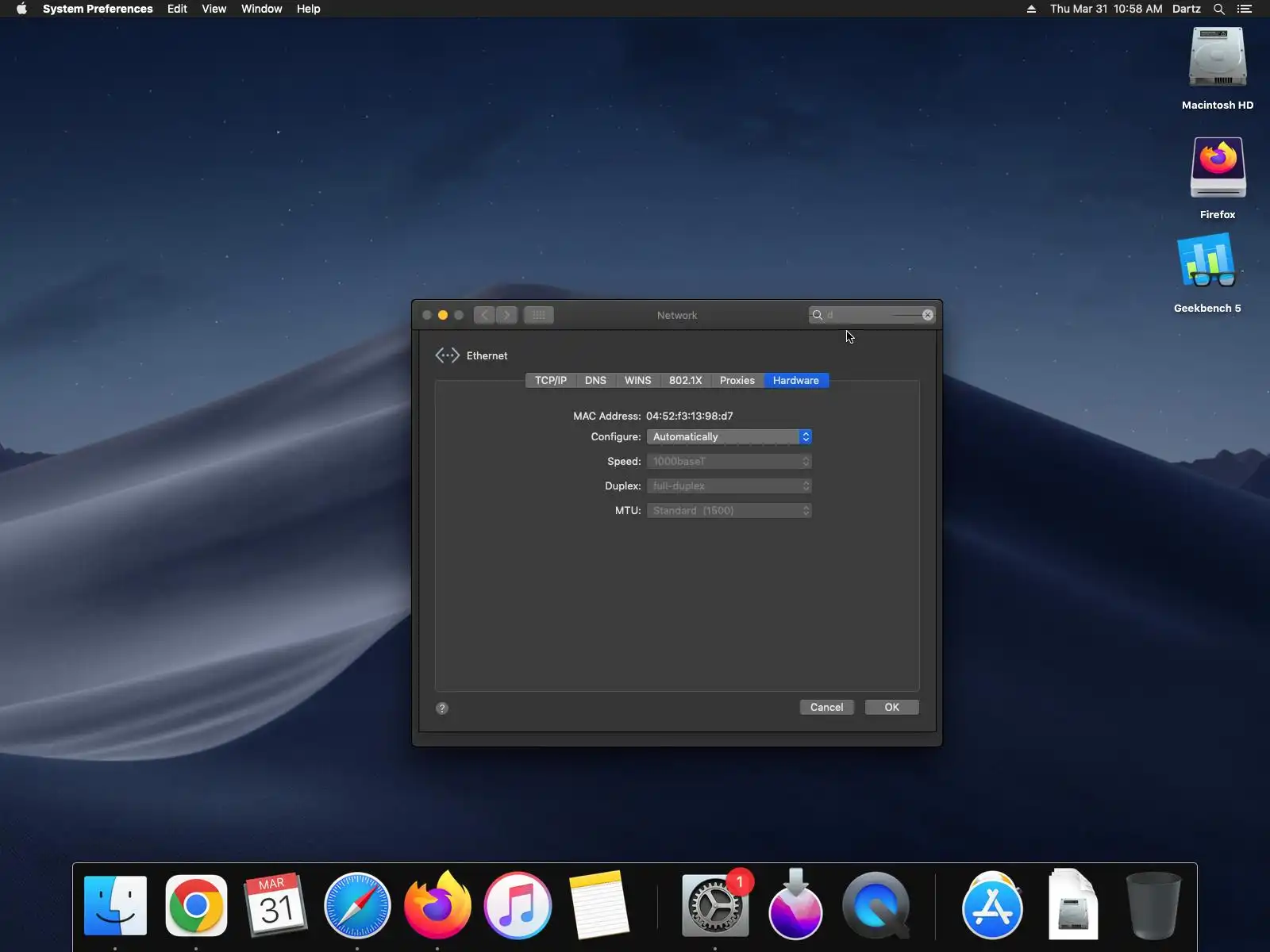
Task: Open the Speed dropdown showing 1000baseT
Action: (729, 462)
